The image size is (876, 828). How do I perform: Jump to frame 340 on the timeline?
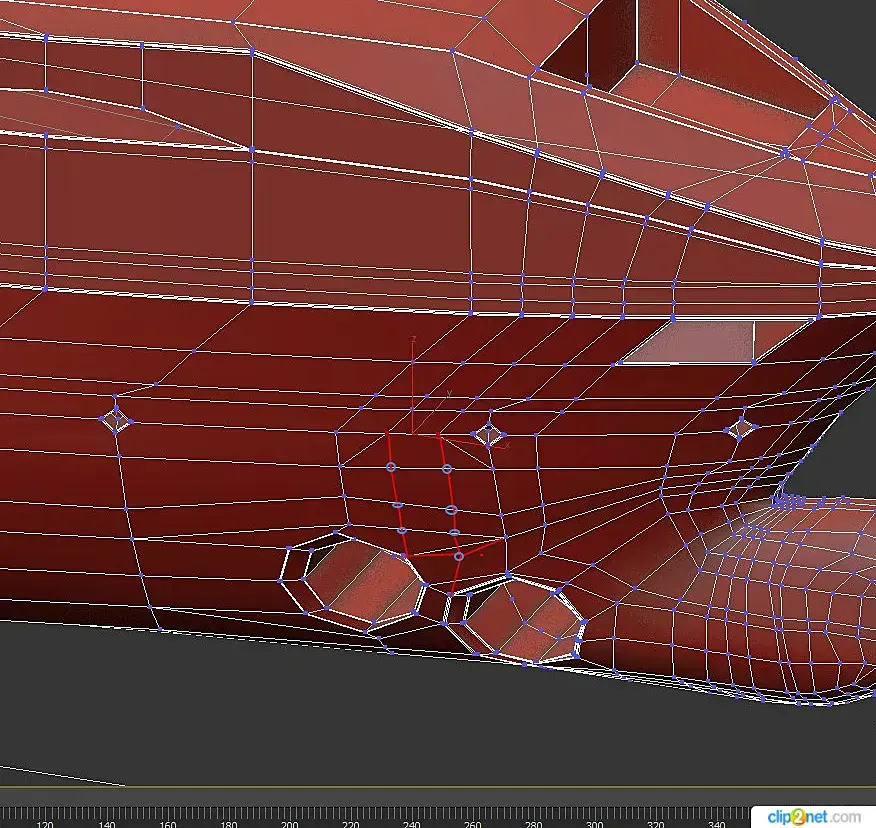point(716,824)
